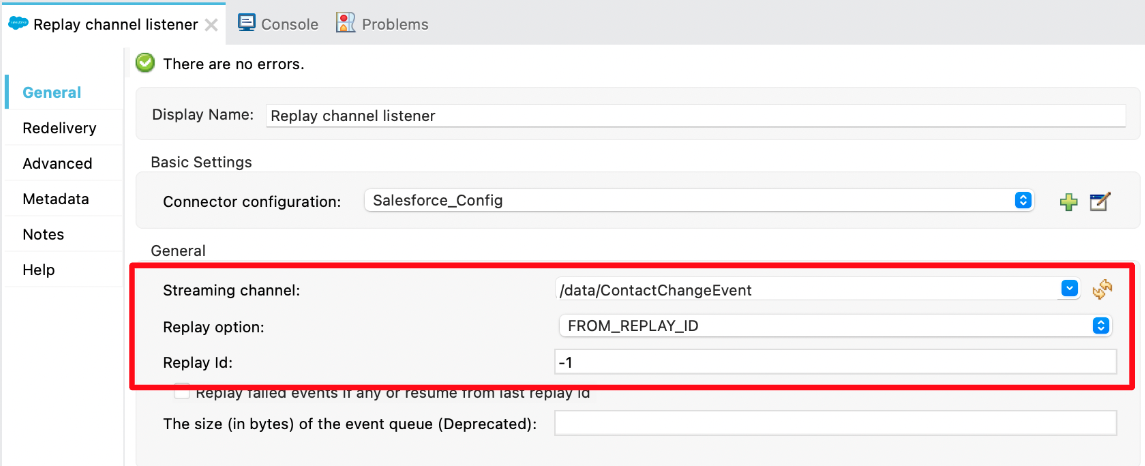Click the /data/ContactChangeEvent channel text
1145x466 pixels.
click(656, 290)
